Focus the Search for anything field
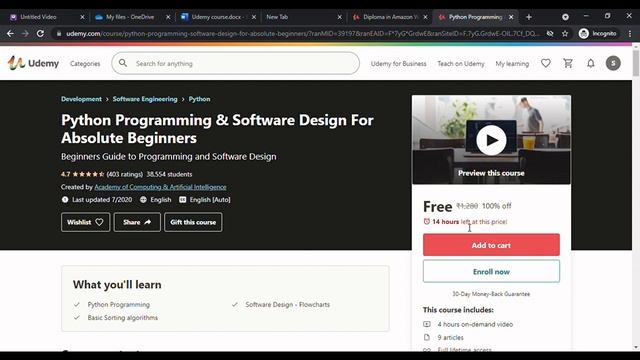 pos(236,63)
